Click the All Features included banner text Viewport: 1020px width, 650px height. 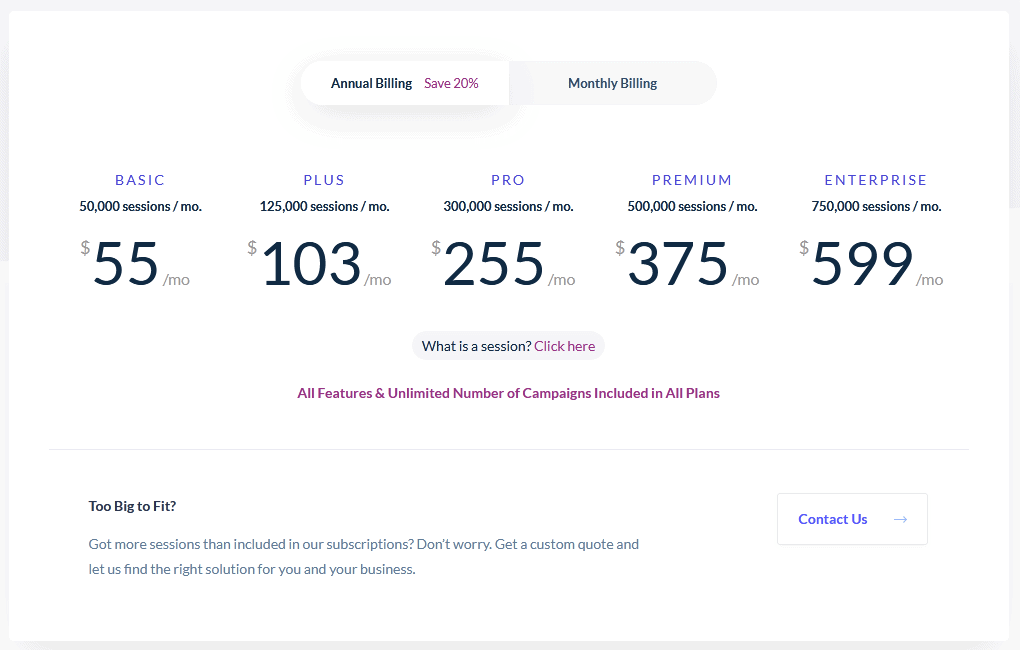(x=508, y=392)
